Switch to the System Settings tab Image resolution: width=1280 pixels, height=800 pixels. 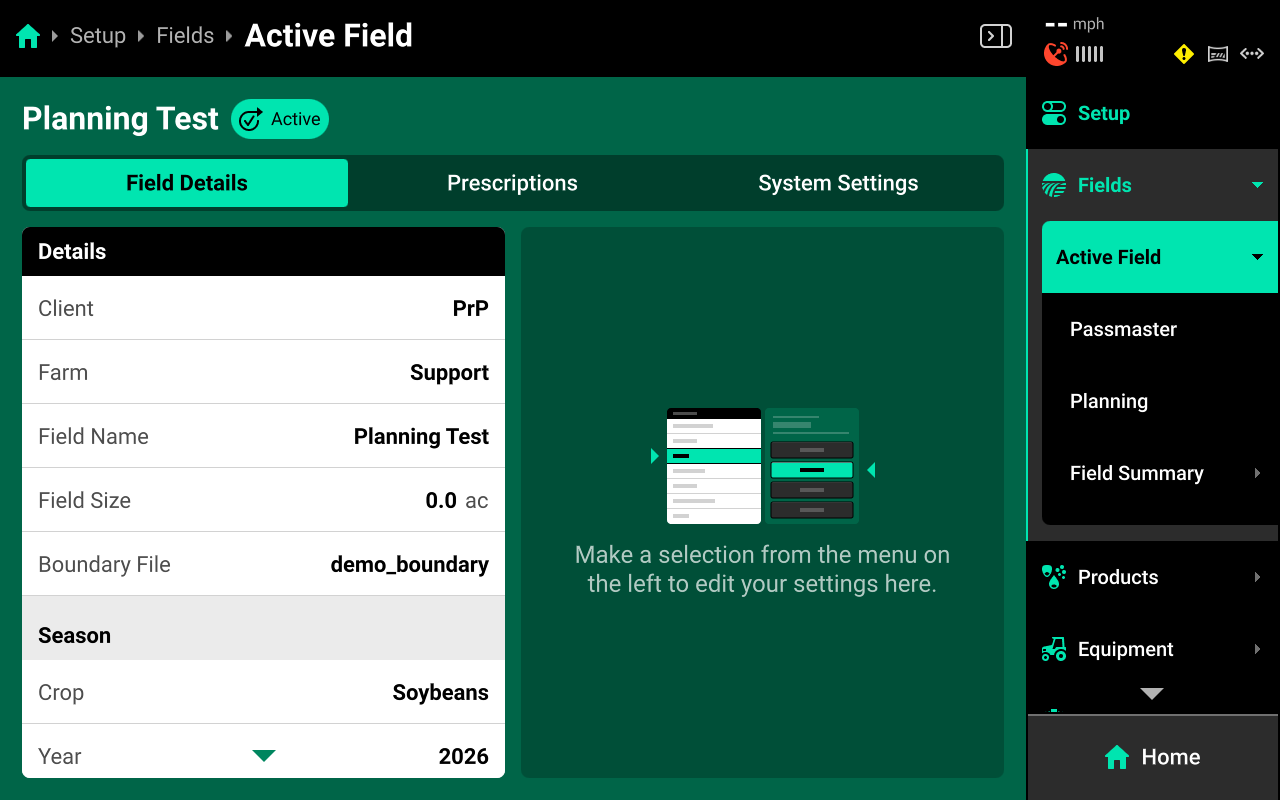click(838, 183)
